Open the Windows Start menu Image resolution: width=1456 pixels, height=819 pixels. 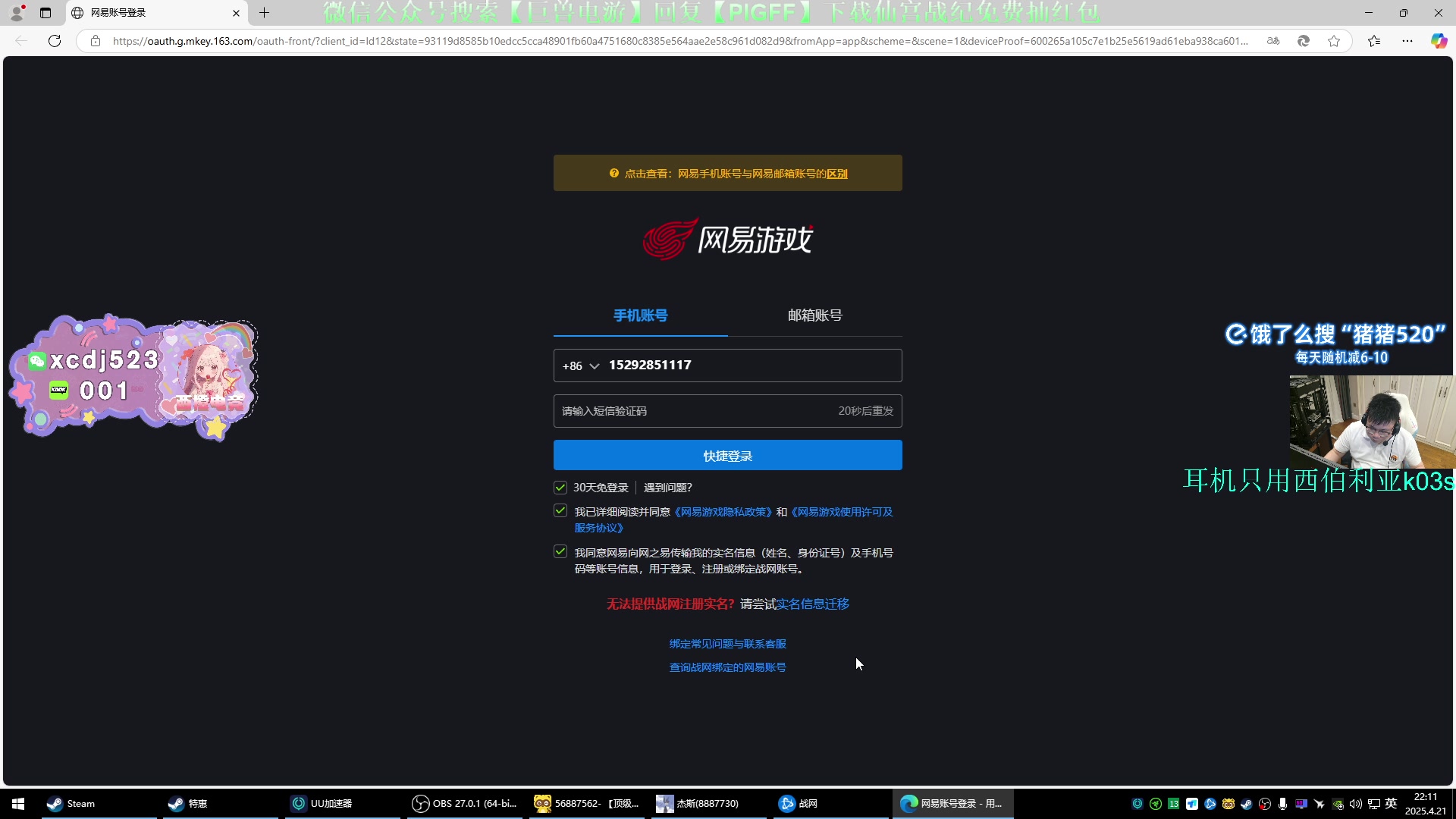point(18,804)
